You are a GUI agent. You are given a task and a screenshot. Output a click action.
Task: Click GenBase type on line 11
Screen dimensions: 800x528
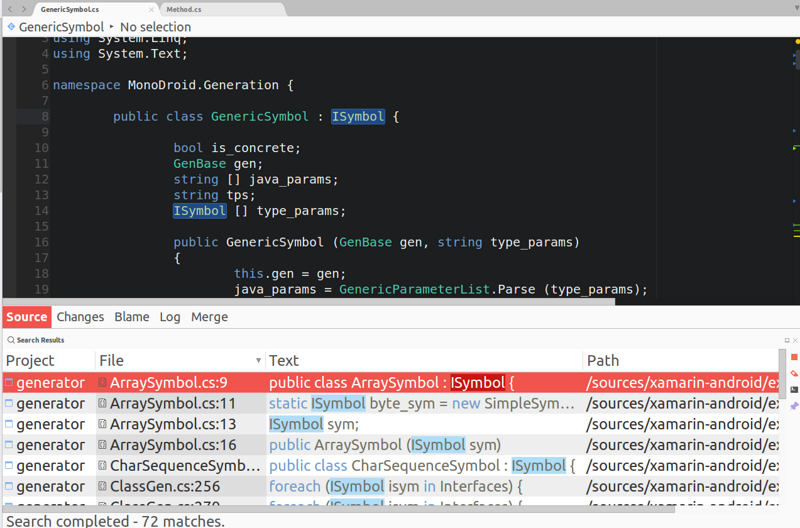199,164
